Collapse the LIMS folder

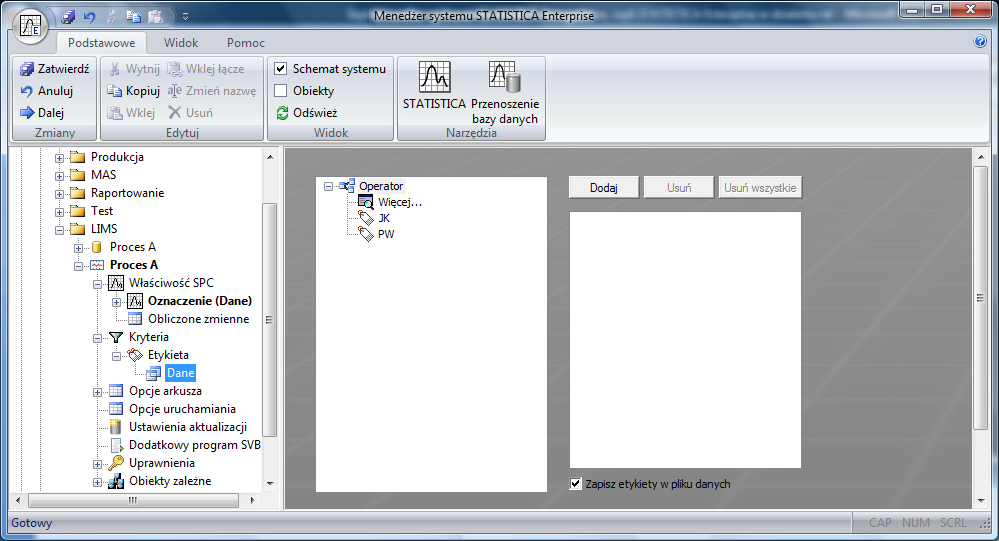pos(59,229)
